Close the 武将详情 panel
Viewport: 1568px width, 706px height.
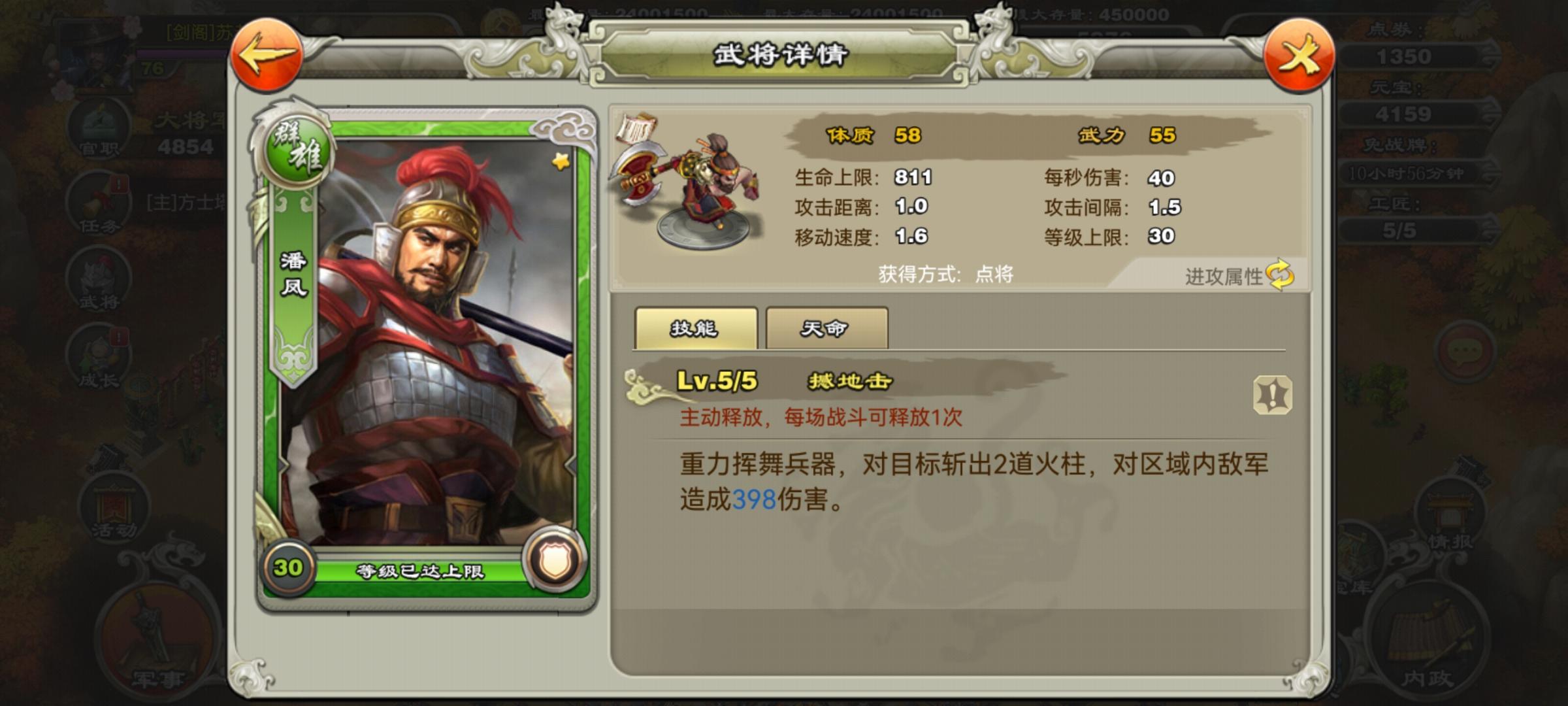[x=1298, y=56]
